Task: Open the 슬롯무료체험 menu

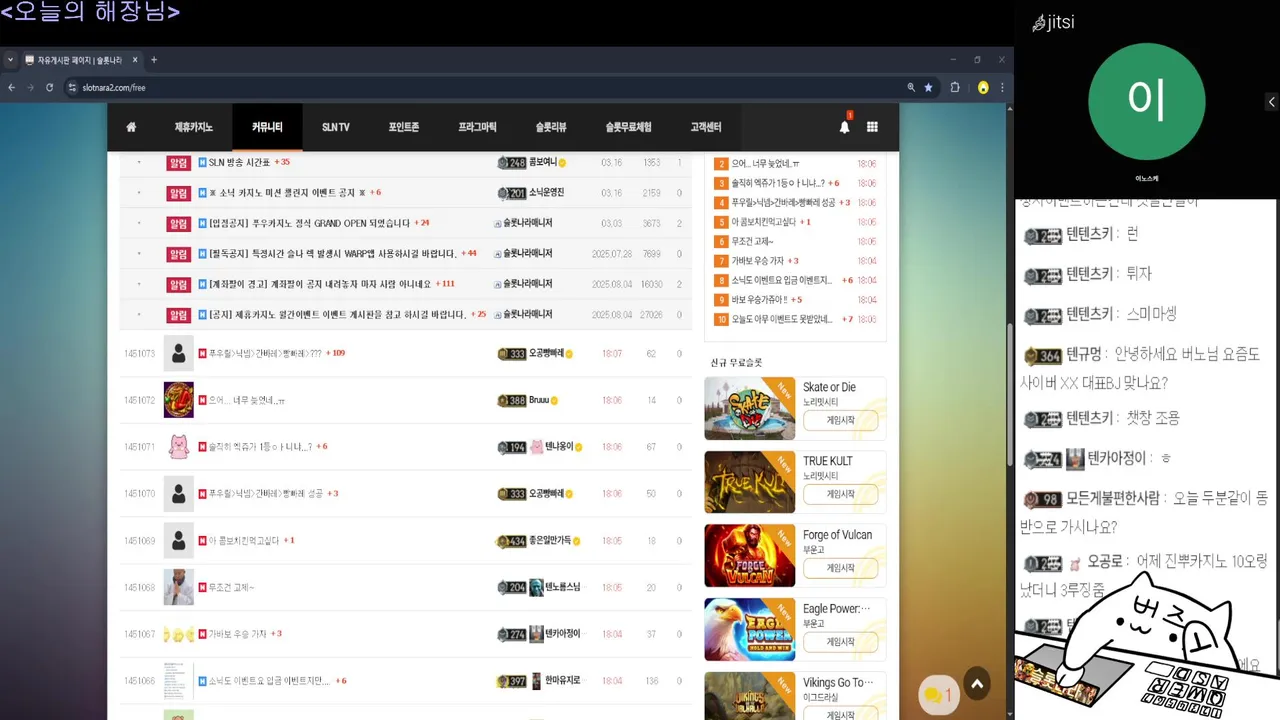Action: [628, 127]
